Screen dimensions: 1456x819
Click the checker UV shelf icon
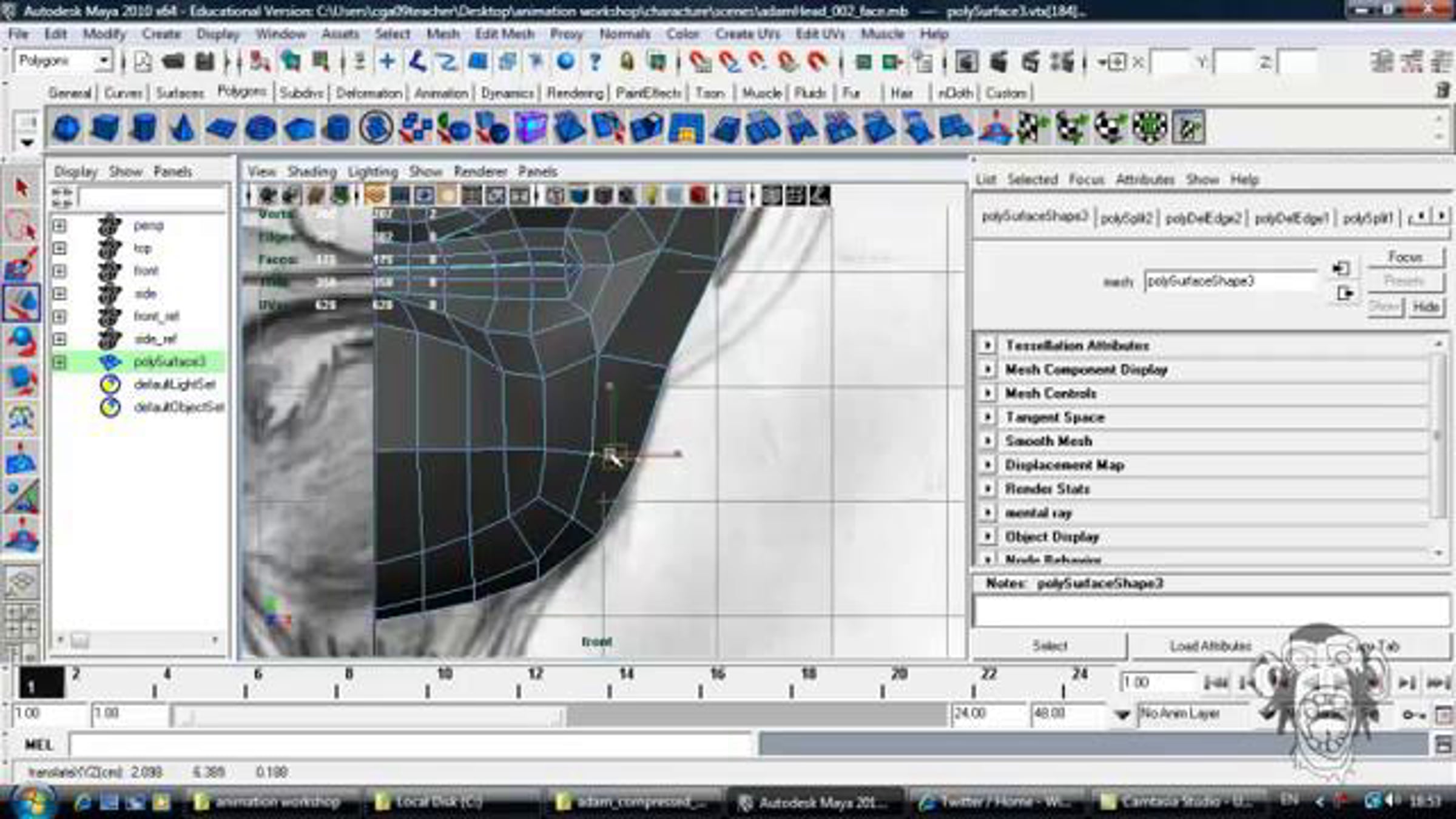click(1032, 128)
